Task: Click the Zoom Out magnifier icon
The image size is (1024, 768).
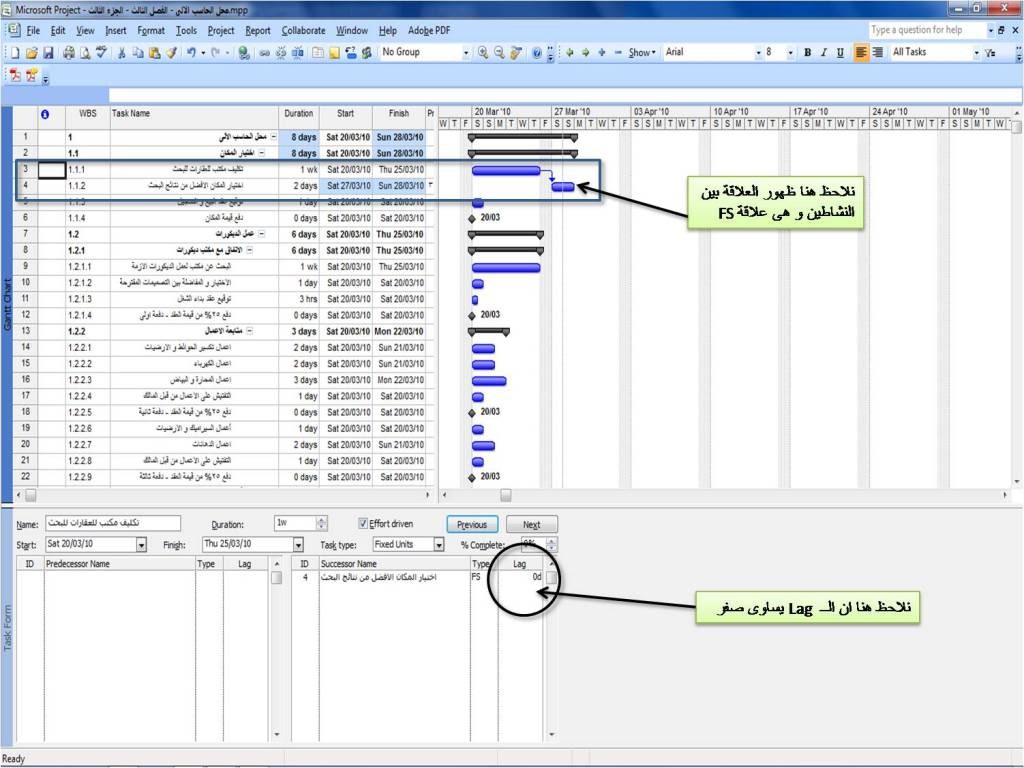Action: click(x=499, y=53)
